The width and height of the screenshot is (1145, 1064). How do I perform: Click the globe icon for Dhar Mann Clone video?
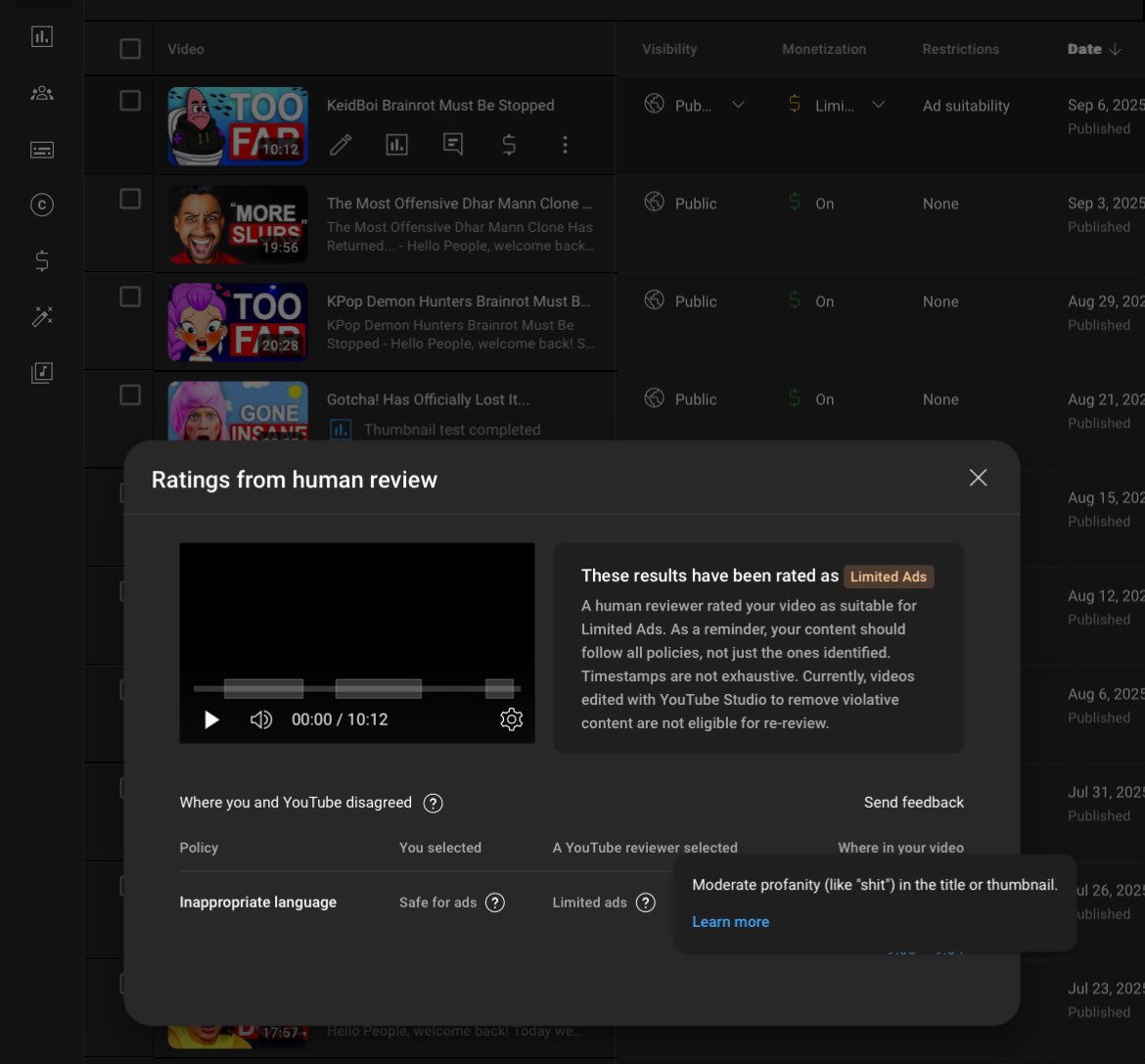pyautogui.click(x=655, y=202)
